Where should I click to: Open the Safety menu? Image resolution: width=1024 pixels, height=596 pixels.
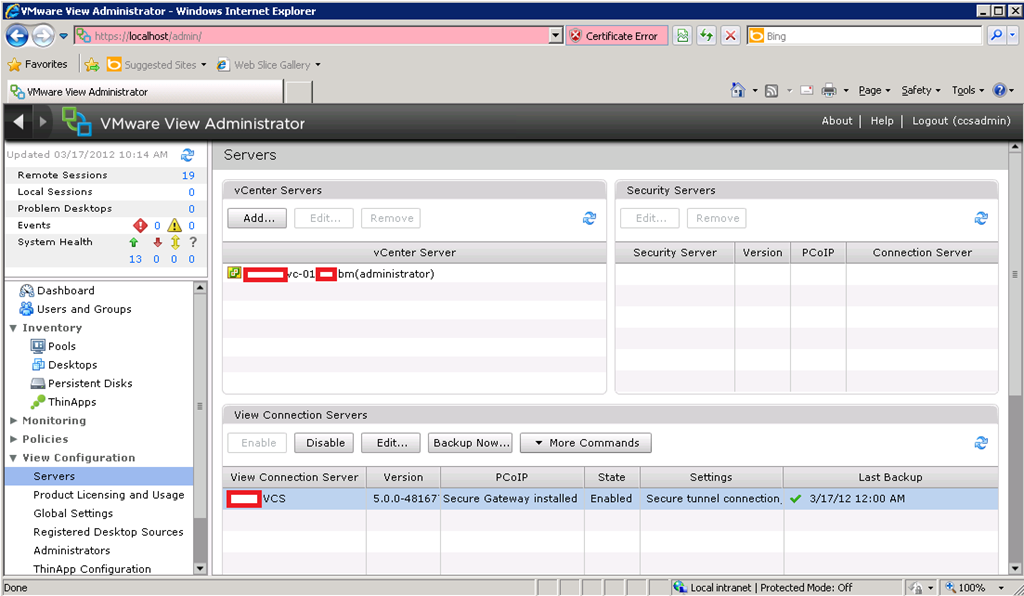[x=921, y=90]
